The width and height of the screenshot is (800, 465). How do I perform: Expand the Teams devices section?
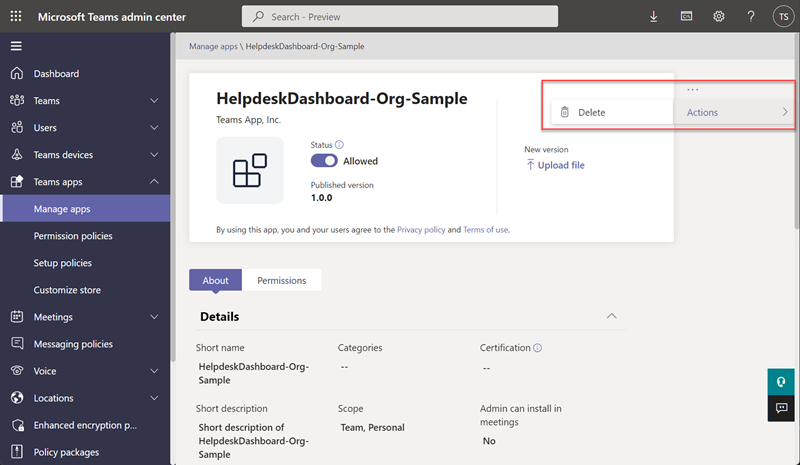point(154,155)
